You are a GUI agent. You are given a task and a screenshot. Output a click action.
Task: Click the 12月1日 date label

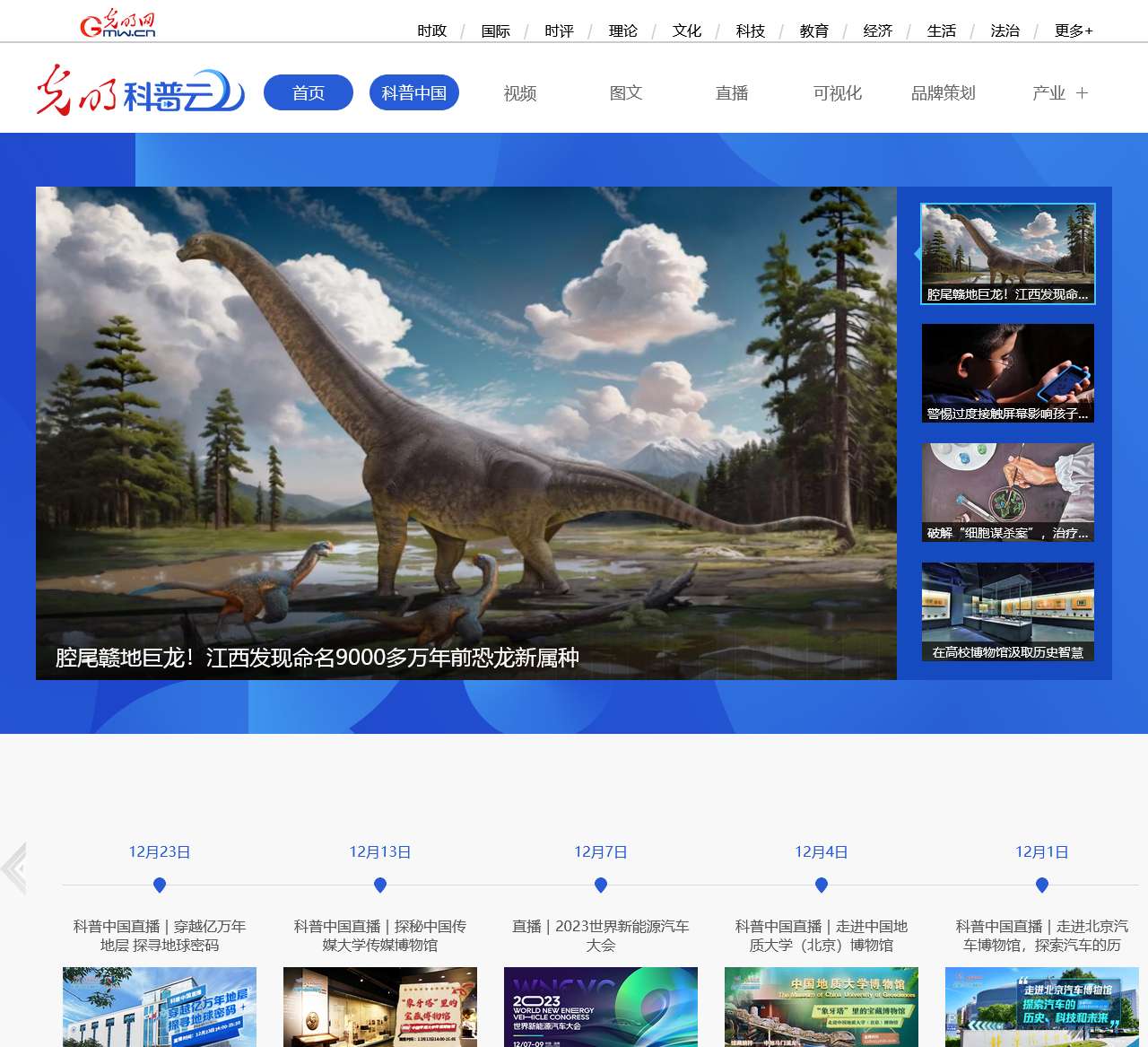point(1042,852)
